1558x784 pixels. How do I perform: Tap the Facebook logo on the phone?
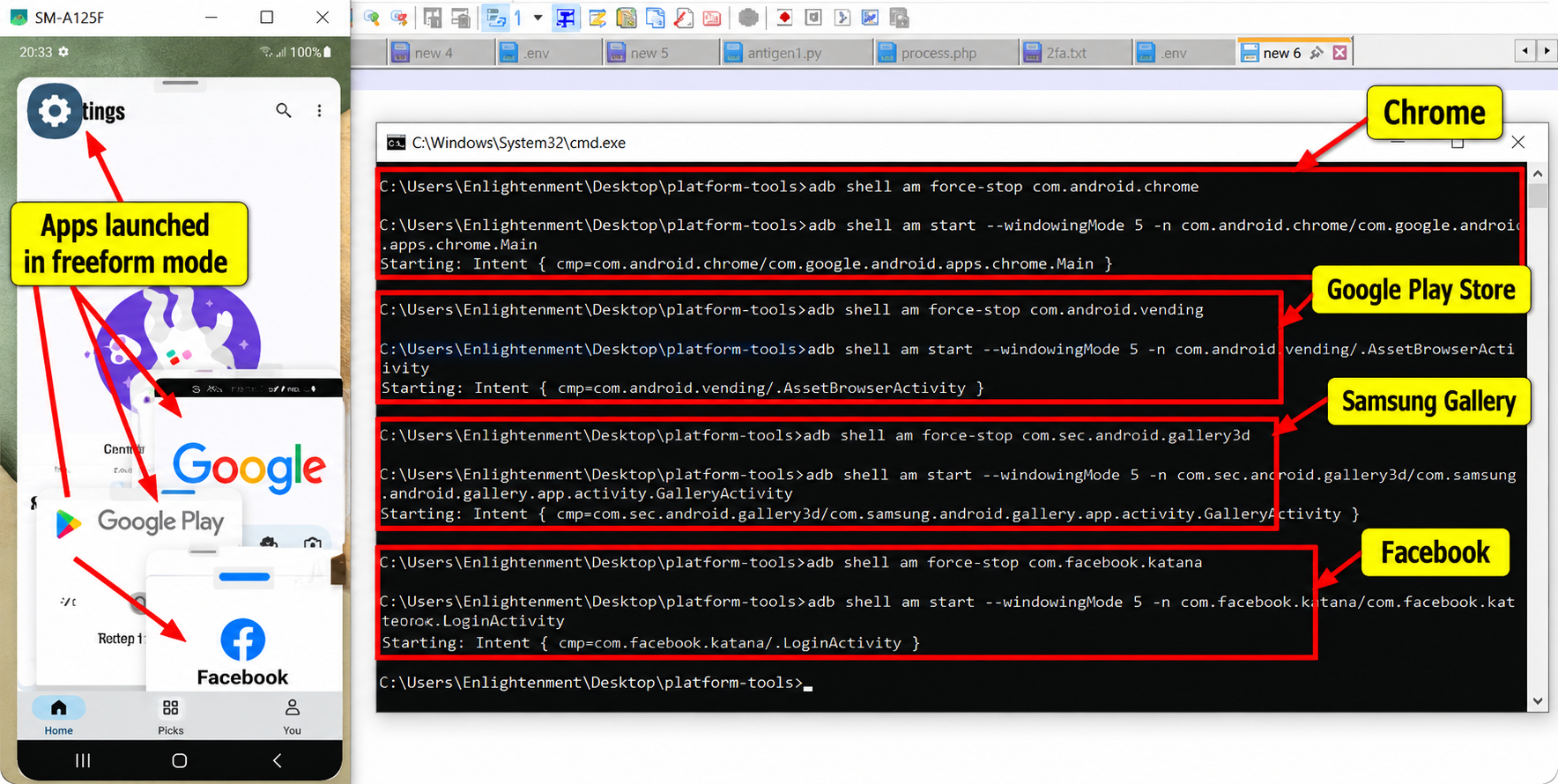[x=243, y=640]
